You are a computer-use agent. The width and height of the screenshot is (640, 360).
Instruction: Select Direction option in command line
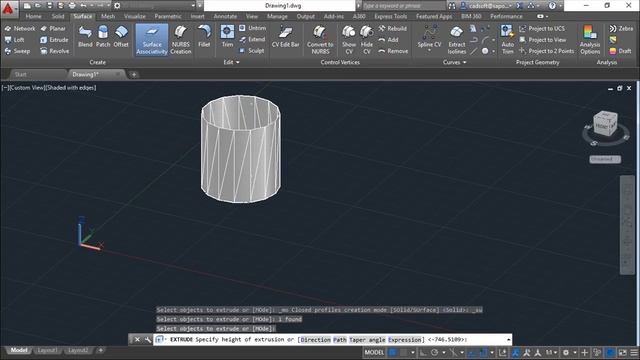316,340
